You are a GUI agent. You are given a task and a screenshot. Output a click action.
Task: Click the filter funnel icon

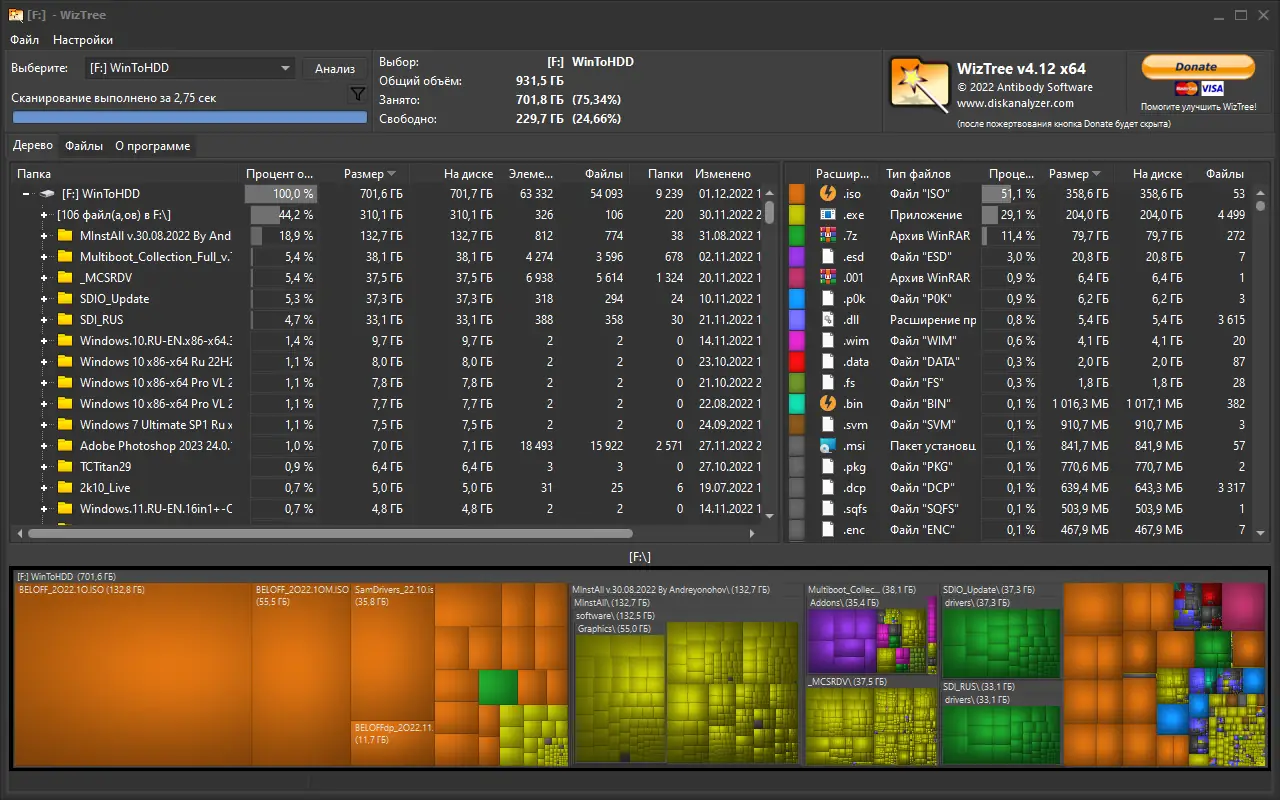(357, 94)
